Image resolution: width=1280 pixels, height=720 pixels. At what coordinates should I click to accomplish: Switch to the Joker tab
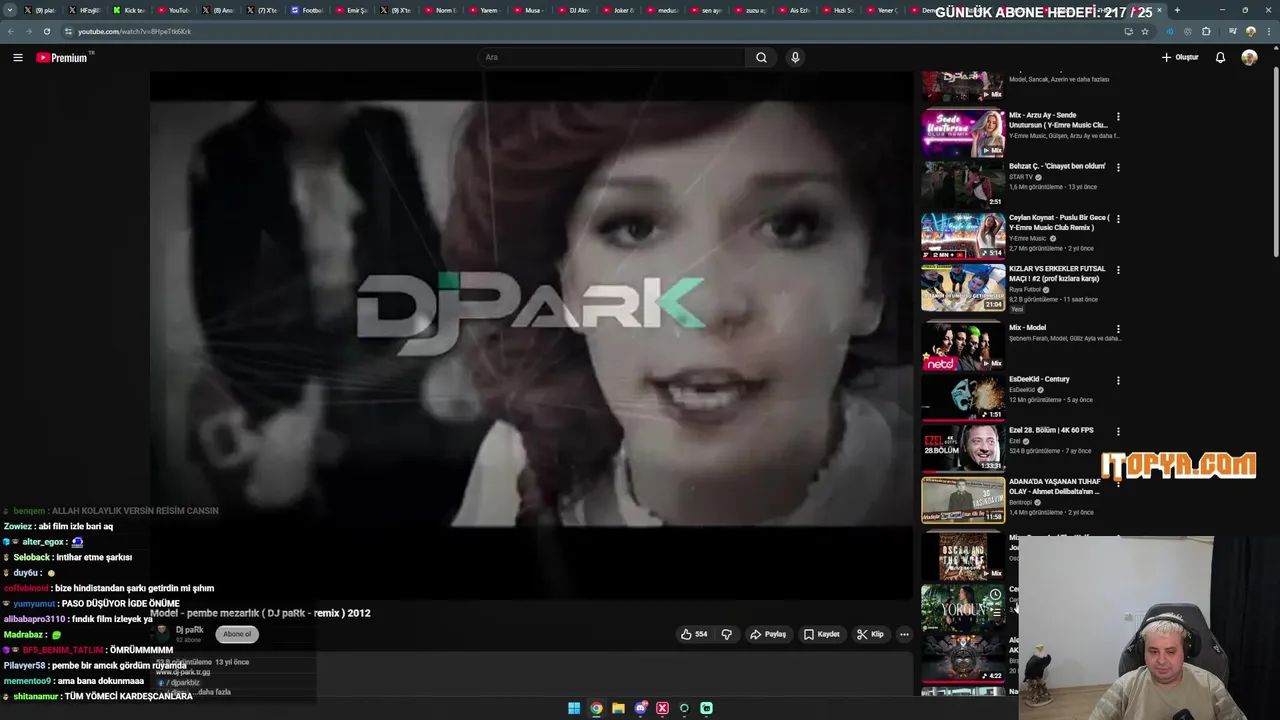coord(617,10)
